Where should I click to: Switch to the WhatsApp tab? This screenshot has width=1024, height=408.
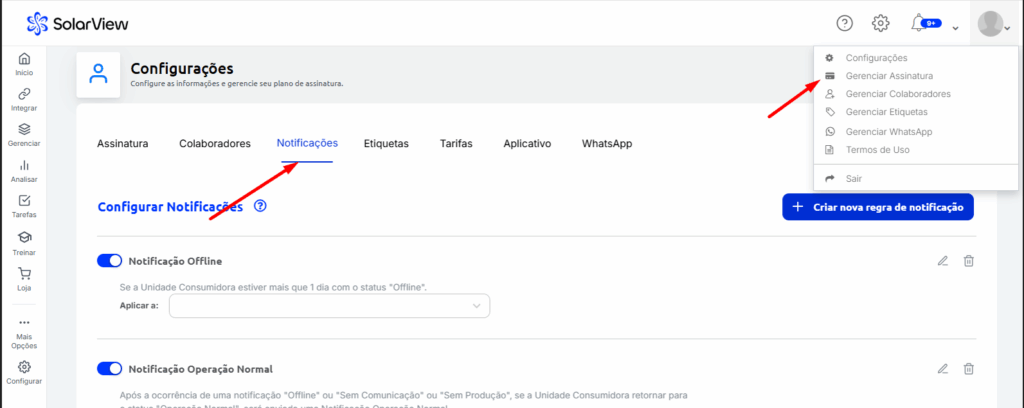pyautogui.click(x=607, y=144)
